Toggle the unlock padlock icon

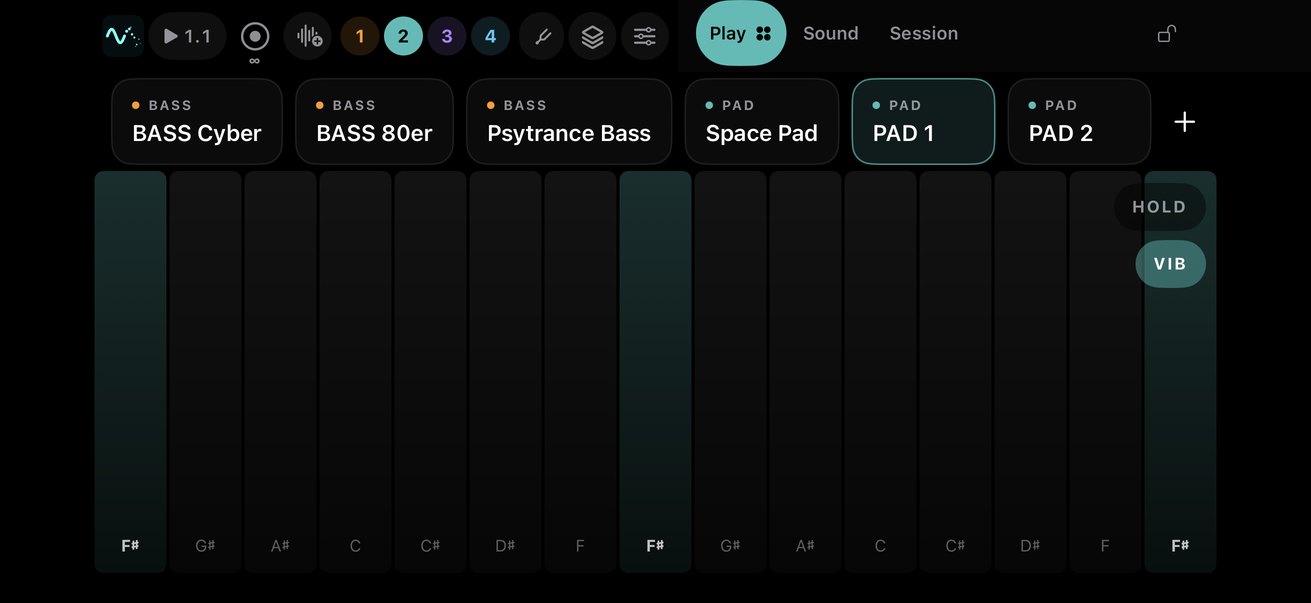(1167, 34)
